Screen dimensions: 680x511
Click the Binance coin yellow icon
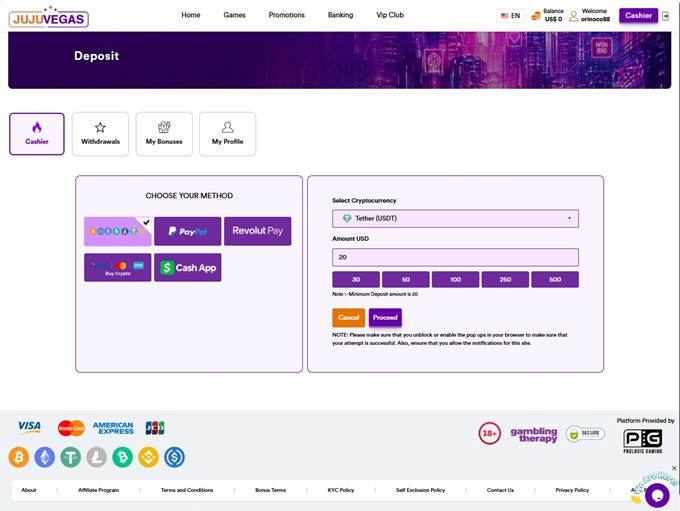149,457
